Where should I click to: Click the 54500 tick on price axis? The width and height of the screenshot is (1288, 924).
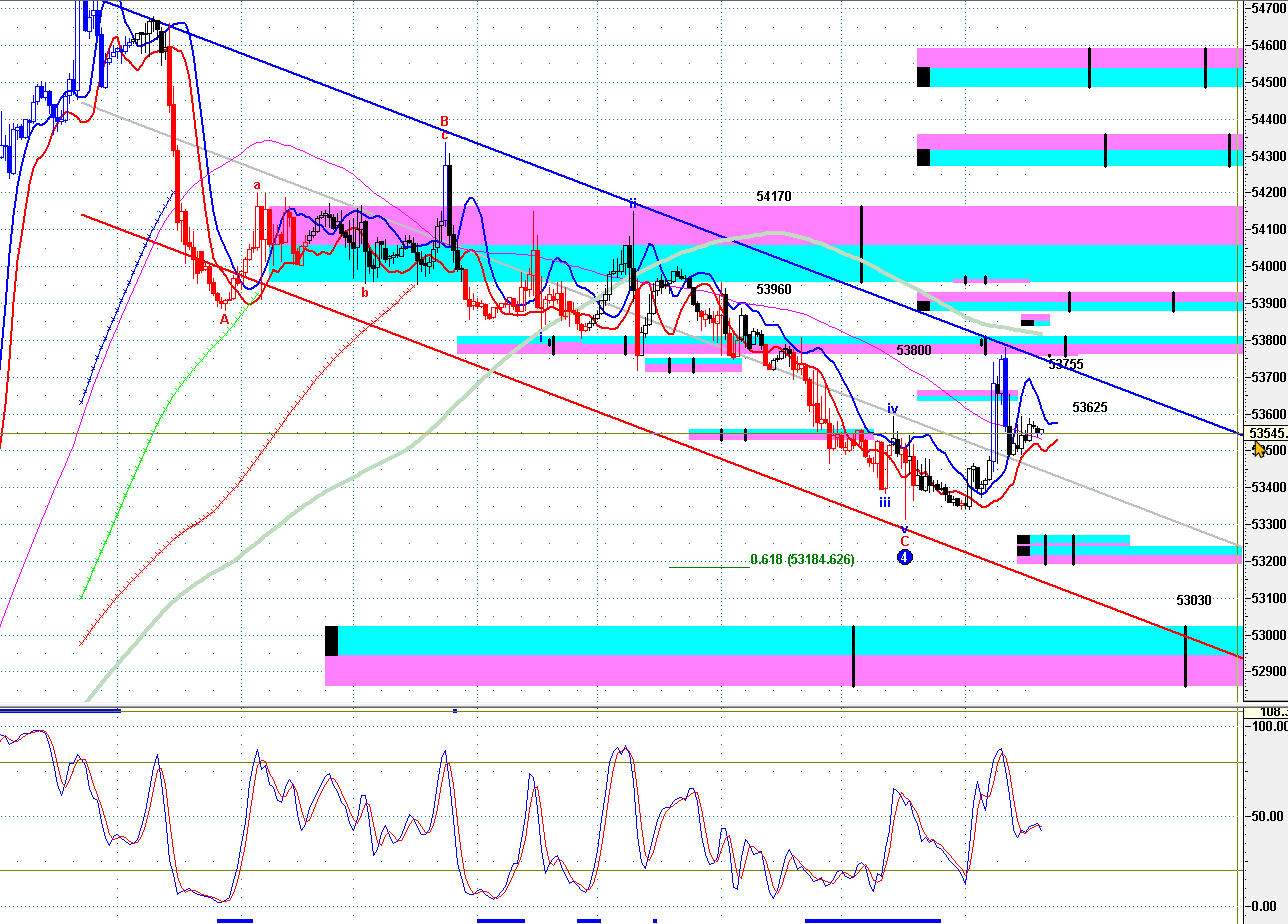coord(1267,82)
